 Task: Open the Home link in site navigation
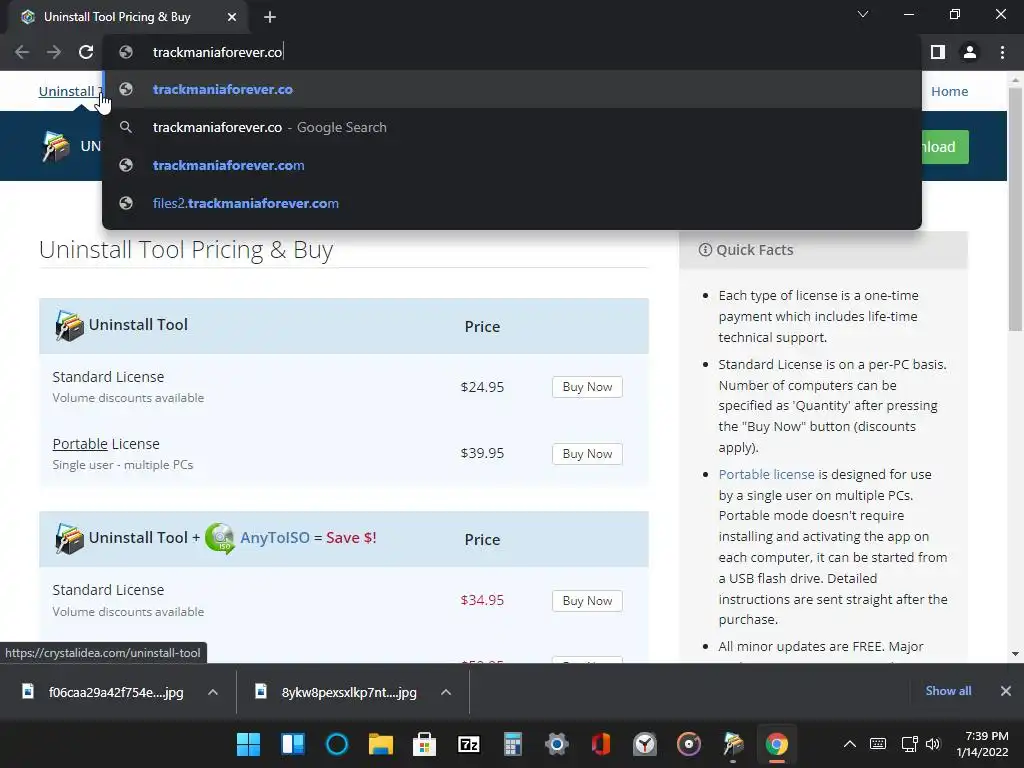coord(949,91)
